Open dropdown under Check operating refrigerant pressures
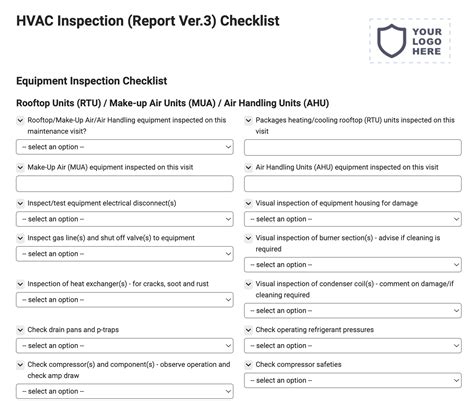 (353, 346)
